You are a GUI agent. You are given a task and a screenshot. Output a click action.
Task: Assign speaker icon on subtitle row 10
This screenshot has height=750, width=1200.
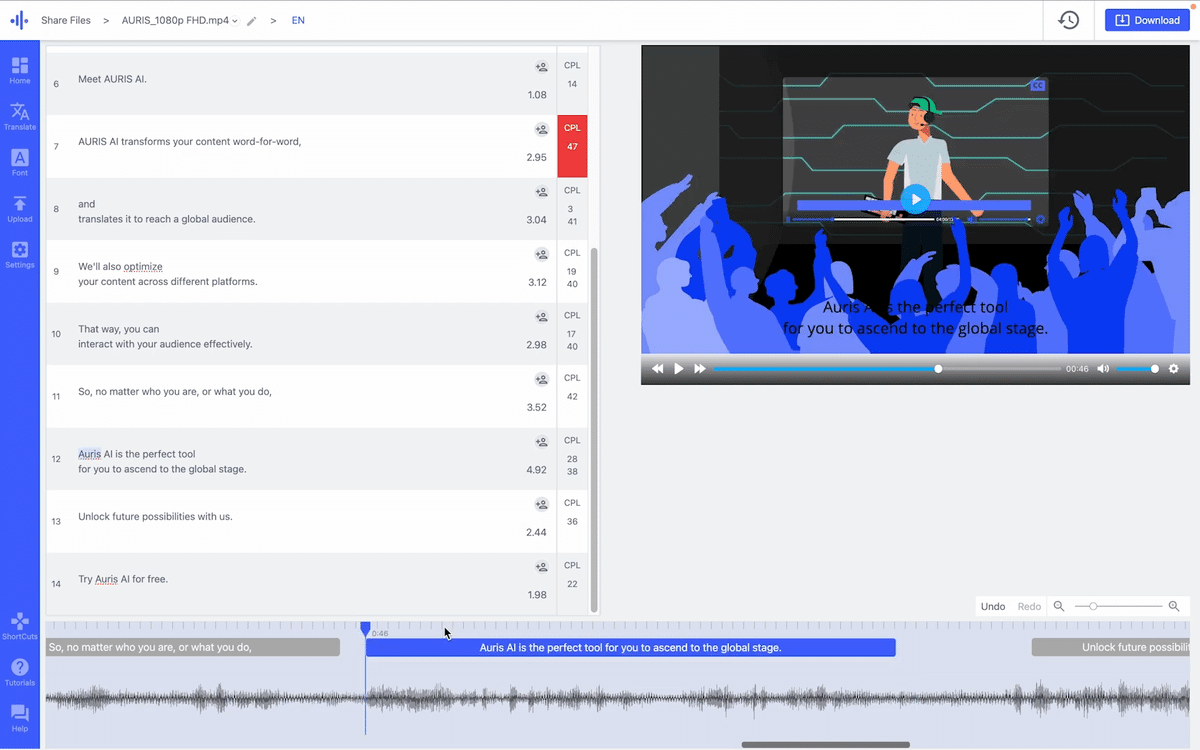pyautogui.click(x=541, y=317)
